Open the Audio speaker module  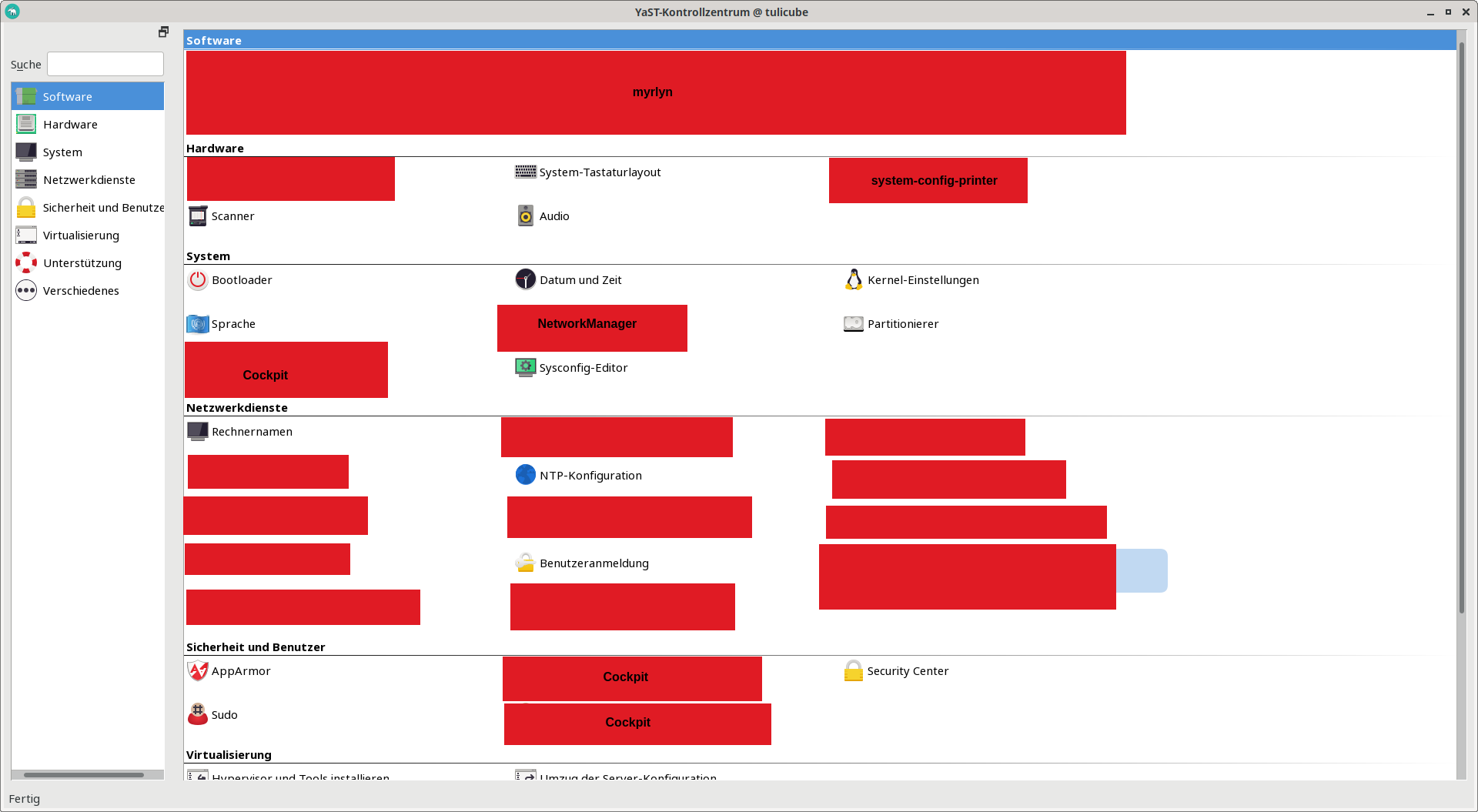[543, 216]
